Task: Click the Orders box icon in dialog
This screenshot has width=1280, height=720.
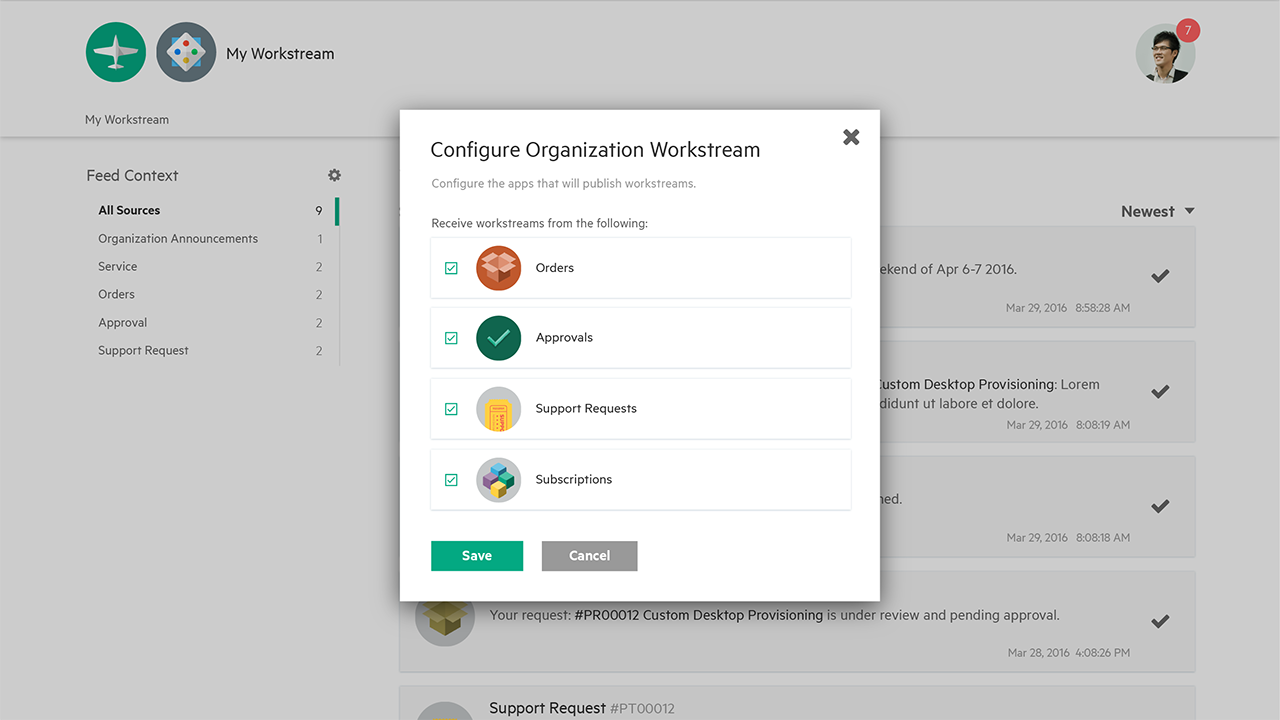Action: [499, 268]
